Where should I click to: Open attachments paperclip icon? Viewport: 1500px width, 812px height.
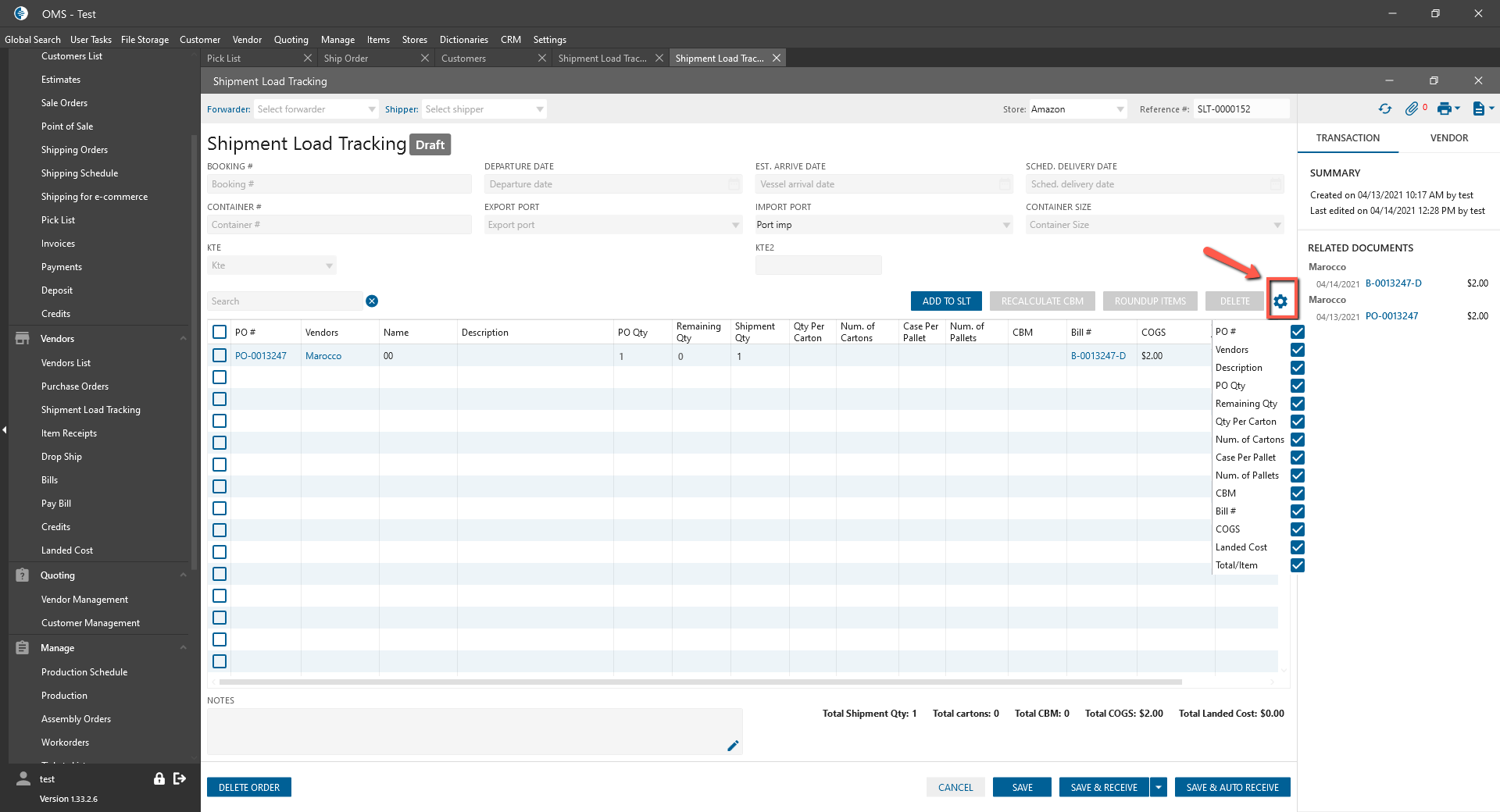[1412, 109]
